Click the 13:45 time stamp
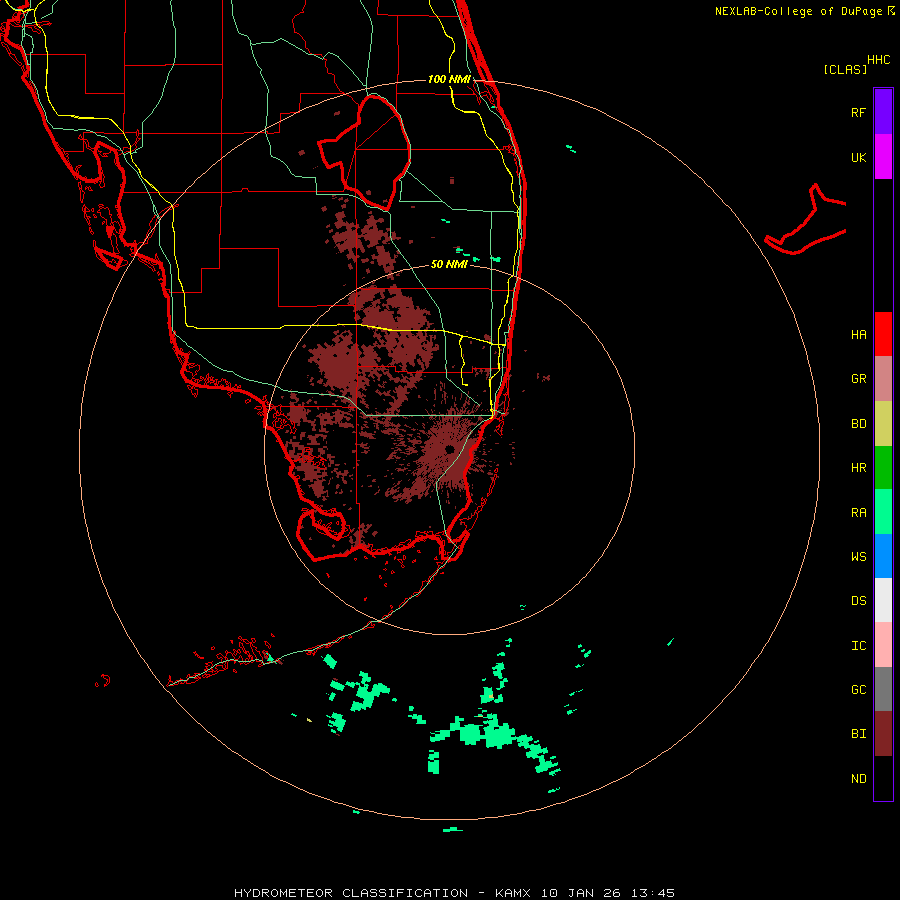 [653, 893]
